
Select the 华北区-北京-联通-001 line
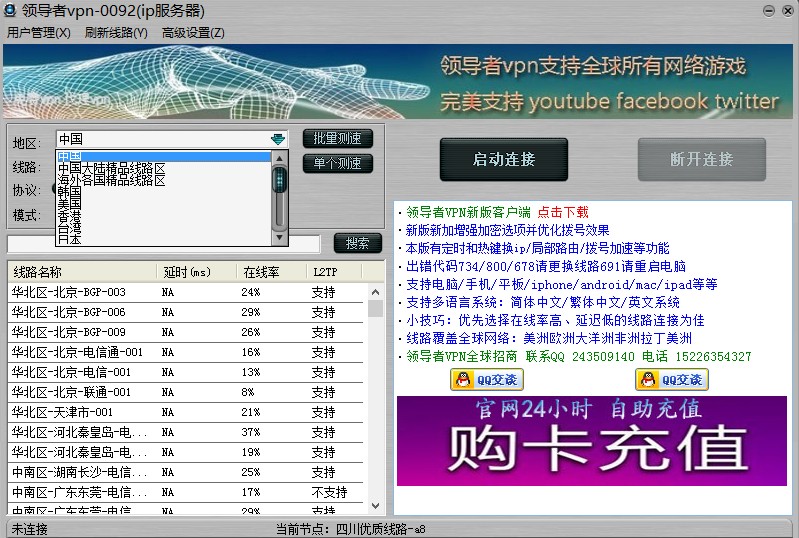point(186,392)
